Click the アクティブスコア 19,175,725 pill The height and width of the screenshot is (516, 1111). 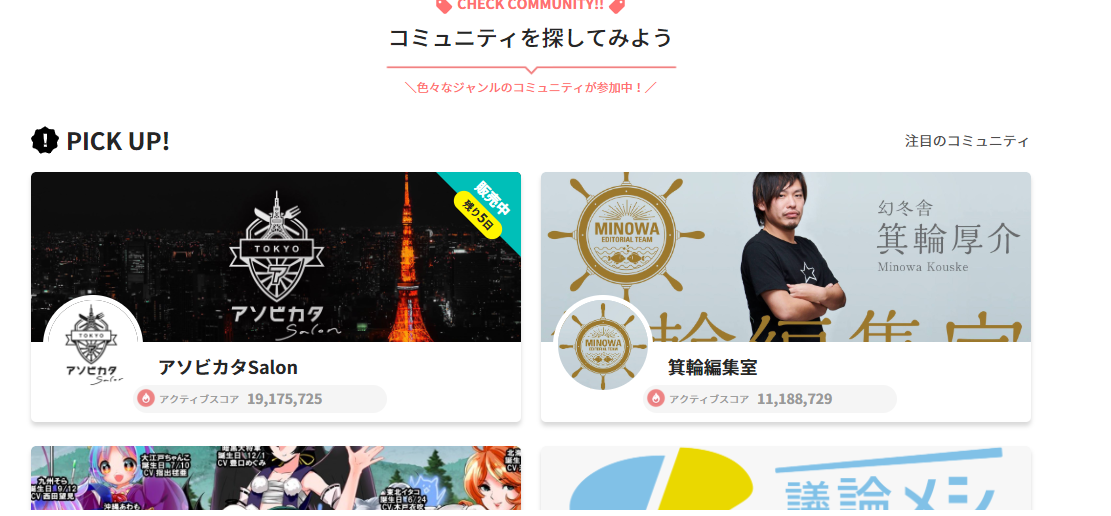coord(260,398)
